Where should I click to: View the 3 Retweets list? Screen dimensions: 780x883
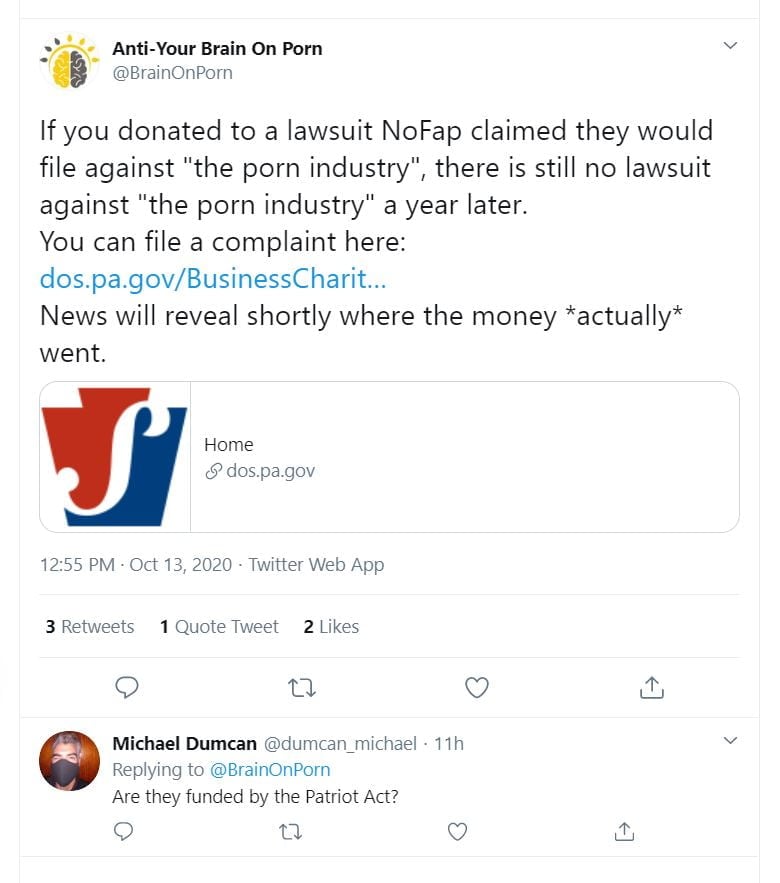pos(90,627)
